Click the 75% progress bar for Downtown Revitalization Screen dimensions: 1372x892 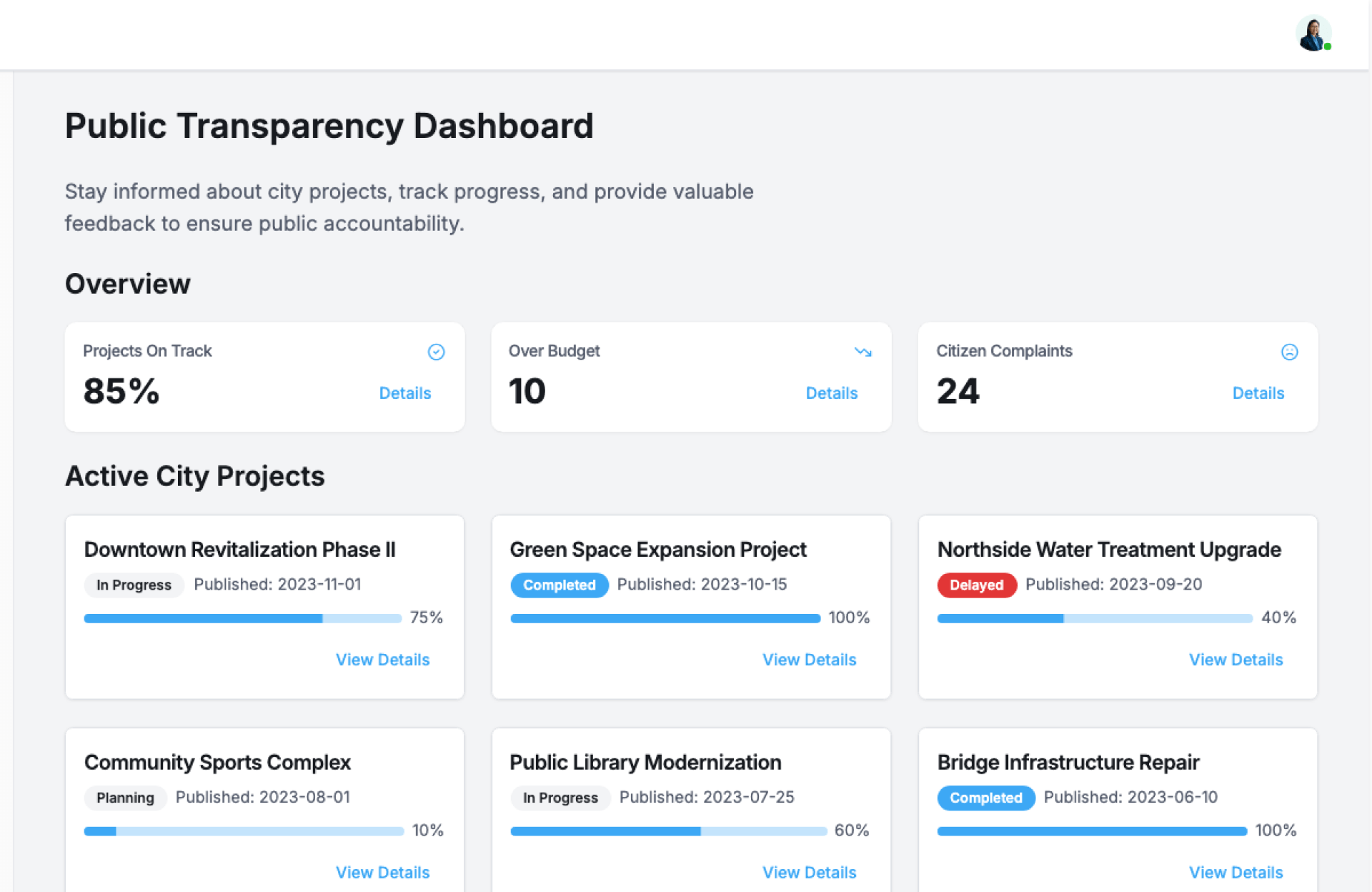click(x=242, y=618)
